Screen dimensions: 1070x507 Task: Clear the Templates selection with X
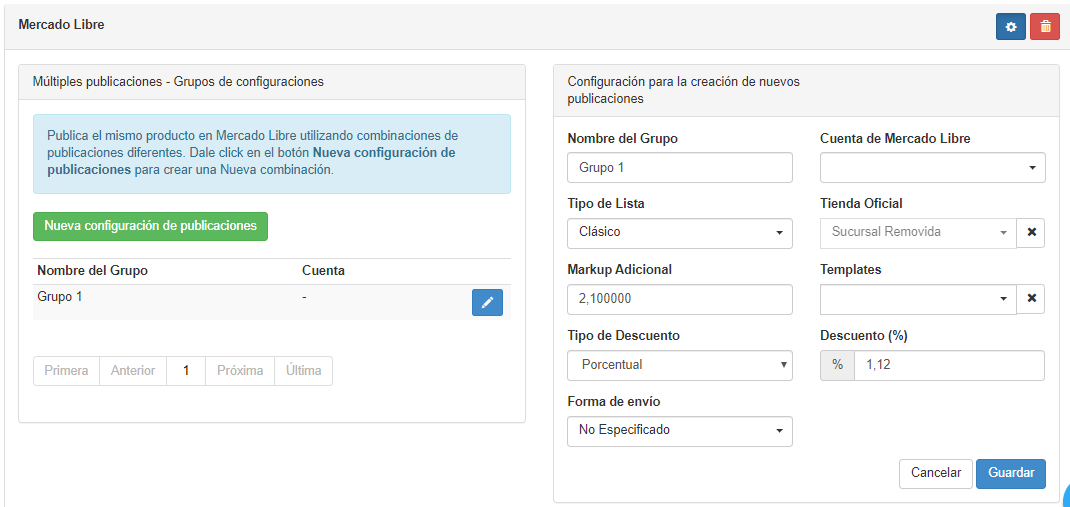click(1031, 298)
